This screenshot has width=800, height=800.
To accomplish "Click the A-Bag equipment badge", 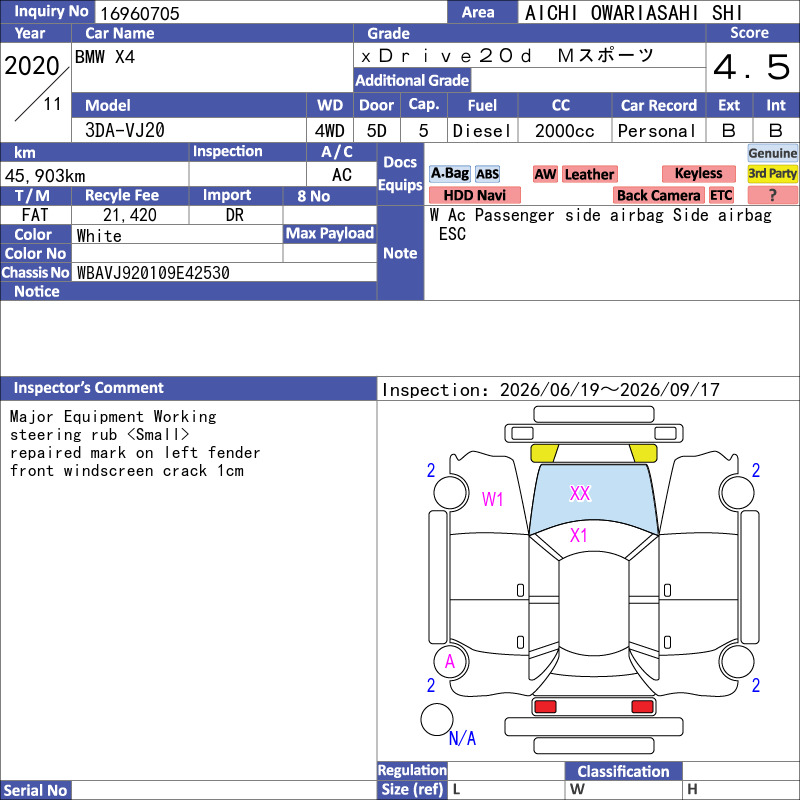I will 449,174.
